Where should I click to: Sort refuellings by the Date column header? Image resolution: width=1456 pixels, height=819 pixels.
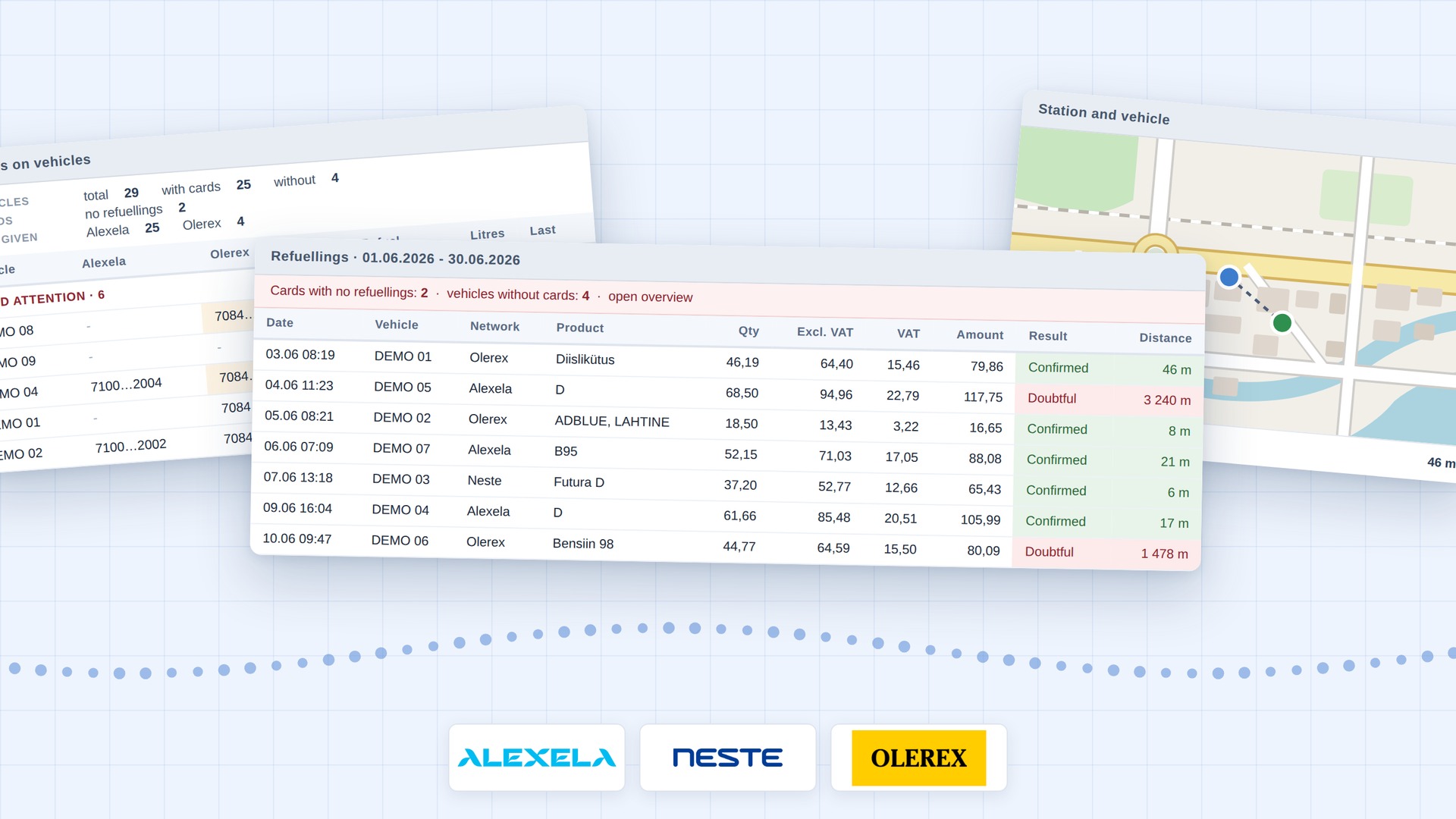point(280,322)
